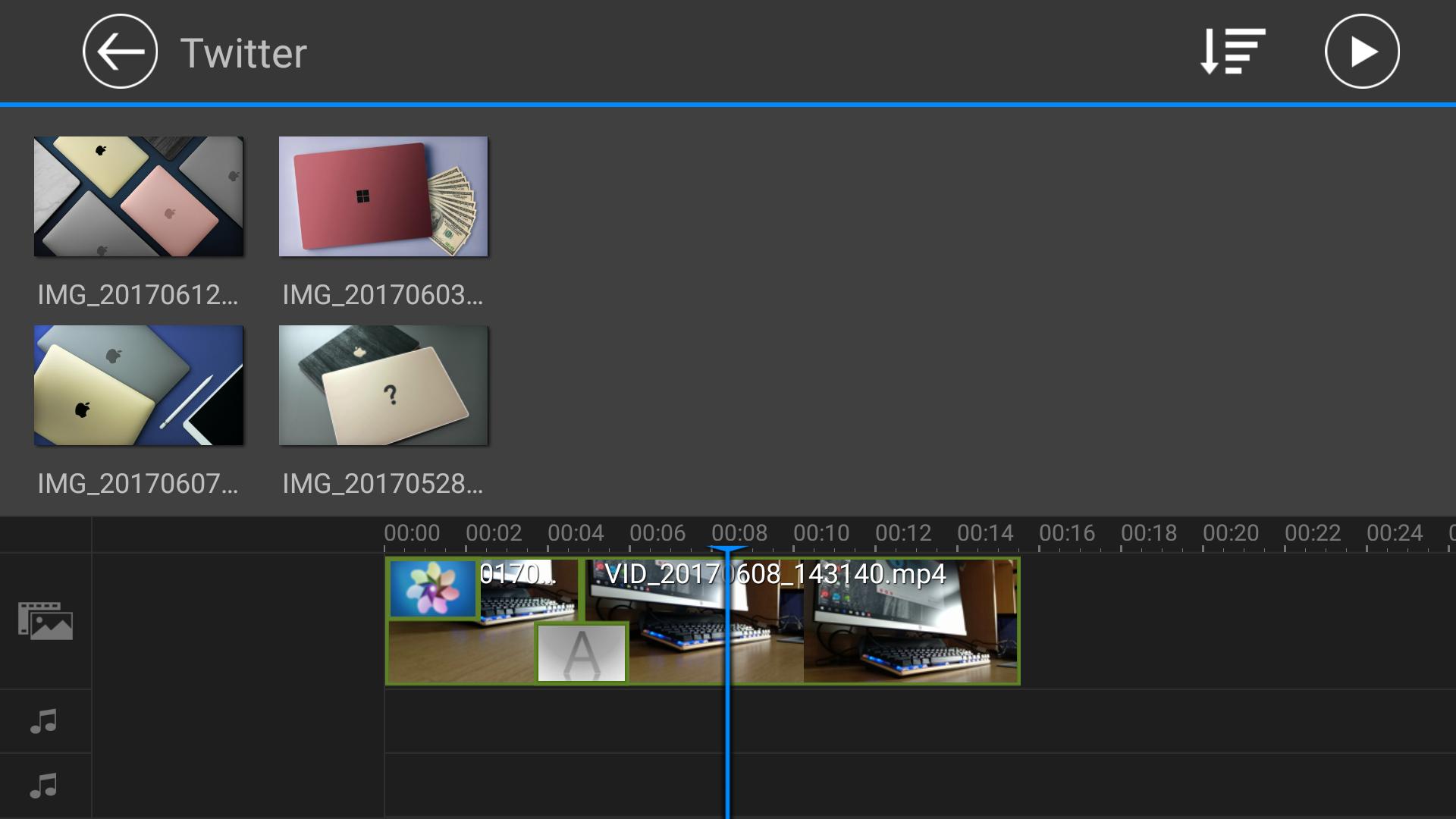
Task: Click the blue playhead handle
Action: (x=727, y=549)
